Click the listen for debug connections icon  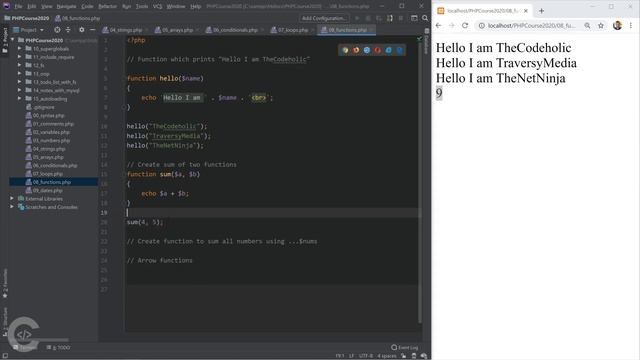pyautogui.click(x=390, y=18)
